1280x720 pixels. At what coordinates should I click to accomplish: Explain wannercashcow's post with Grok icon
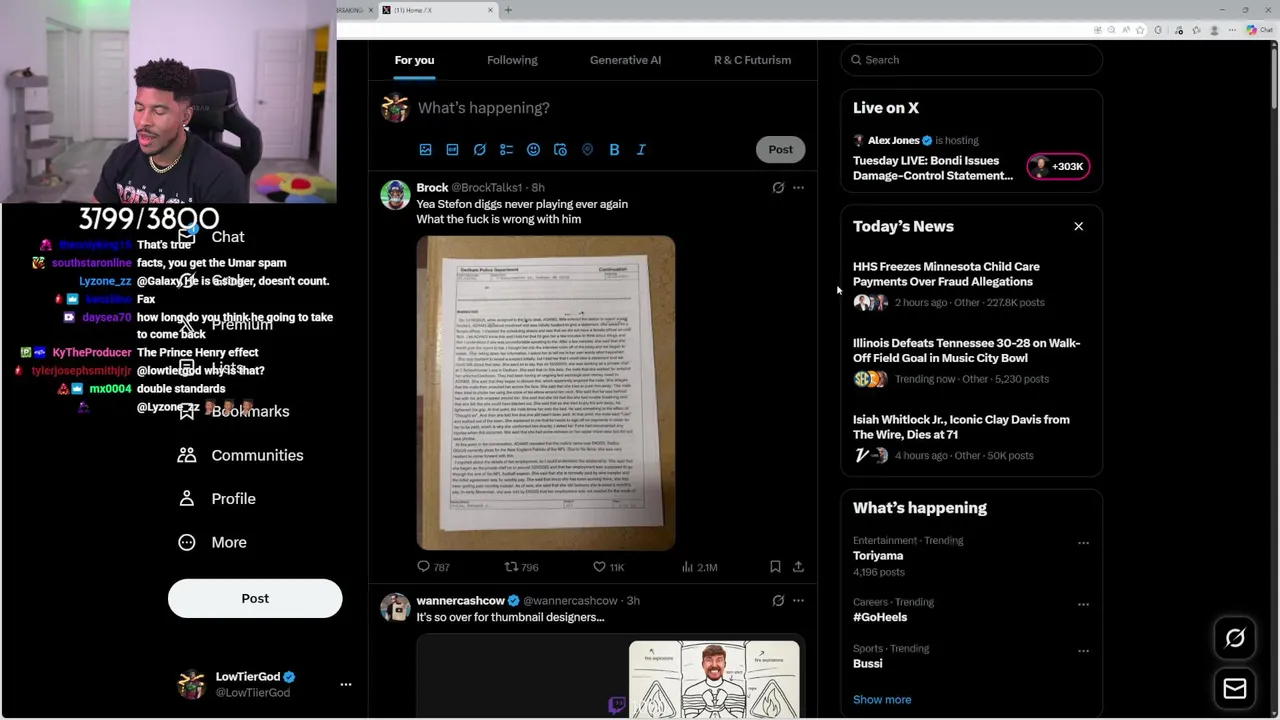tap(778, 601)
